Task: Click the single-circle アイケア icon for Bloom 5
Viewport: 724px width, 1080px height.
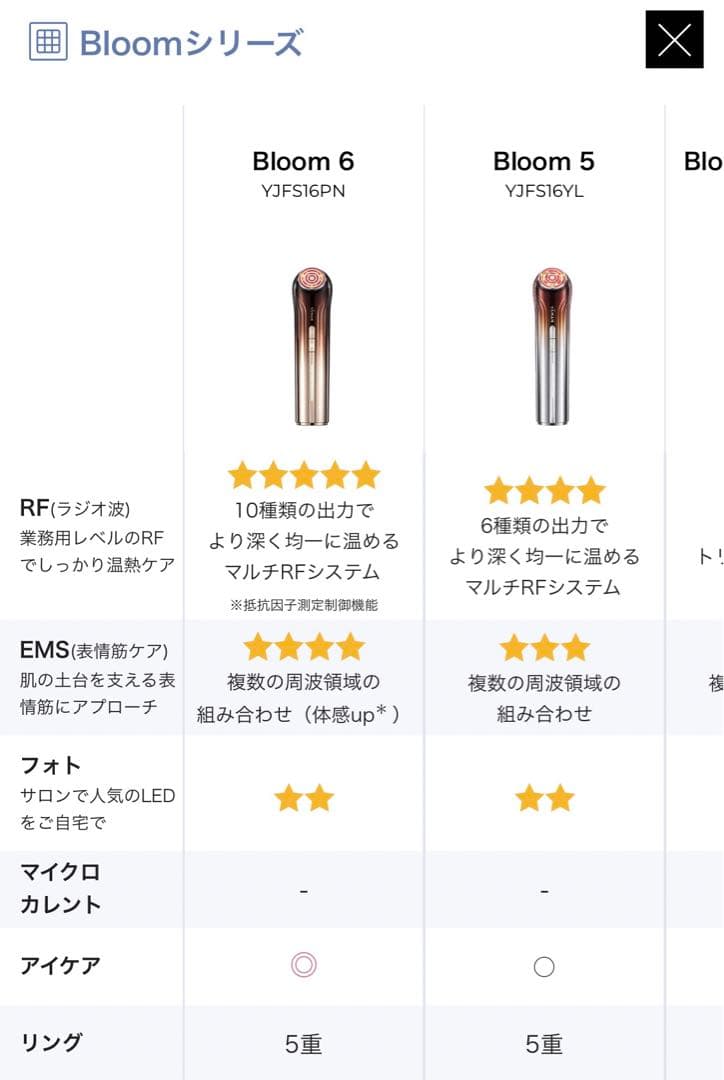Action: [x=545, y=967]
